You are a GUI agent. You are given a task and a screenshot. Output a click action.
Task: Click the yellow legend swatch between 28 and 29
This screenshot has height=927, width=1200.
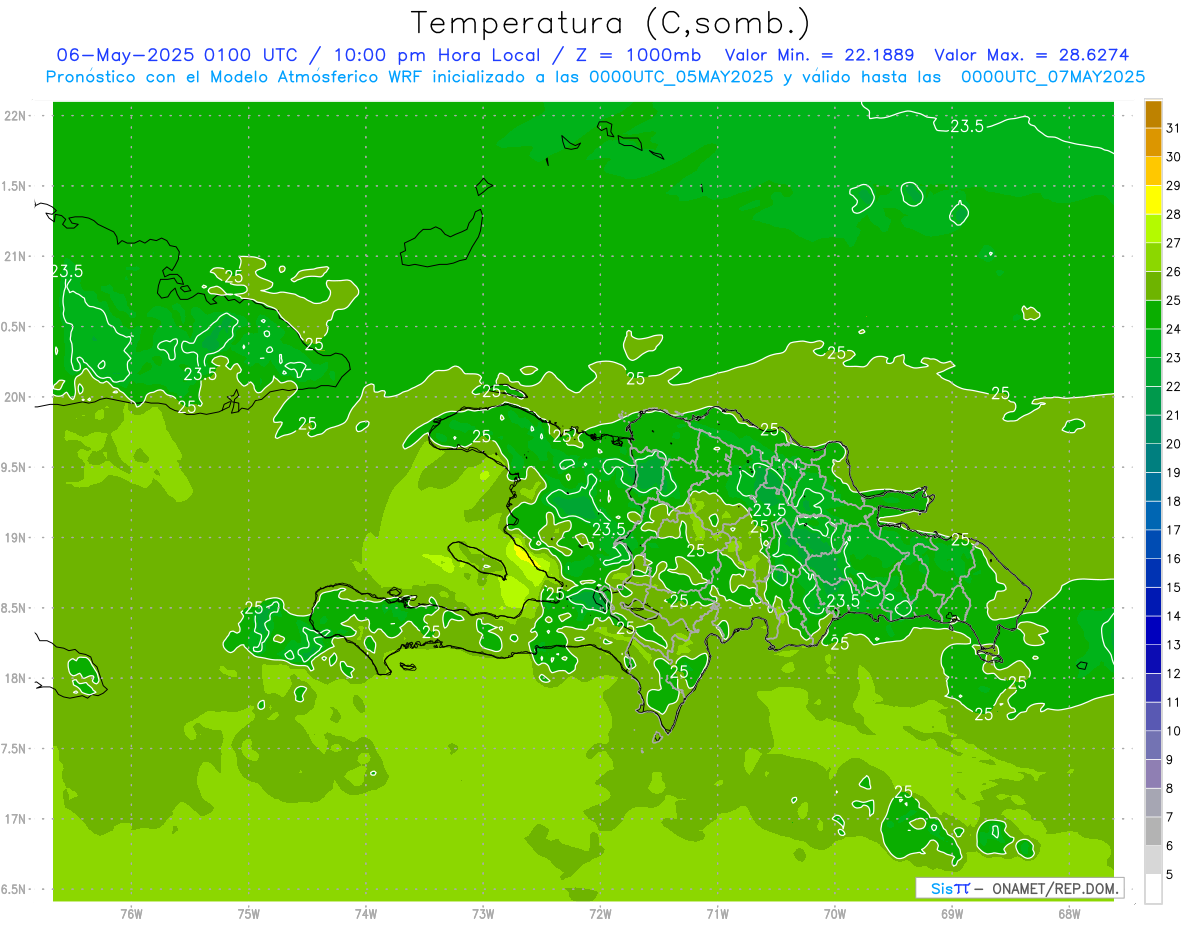pos(1153,200)
